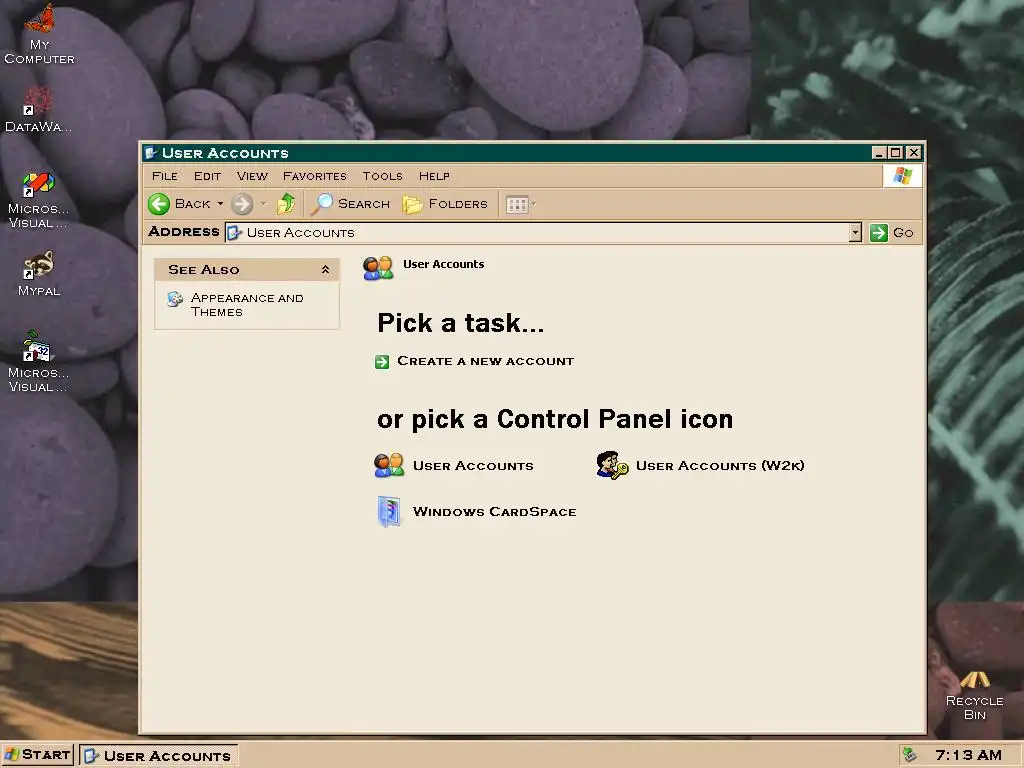1024x768 pixels.
Task: Open the Favorites menu
Action: click(315, 176)
